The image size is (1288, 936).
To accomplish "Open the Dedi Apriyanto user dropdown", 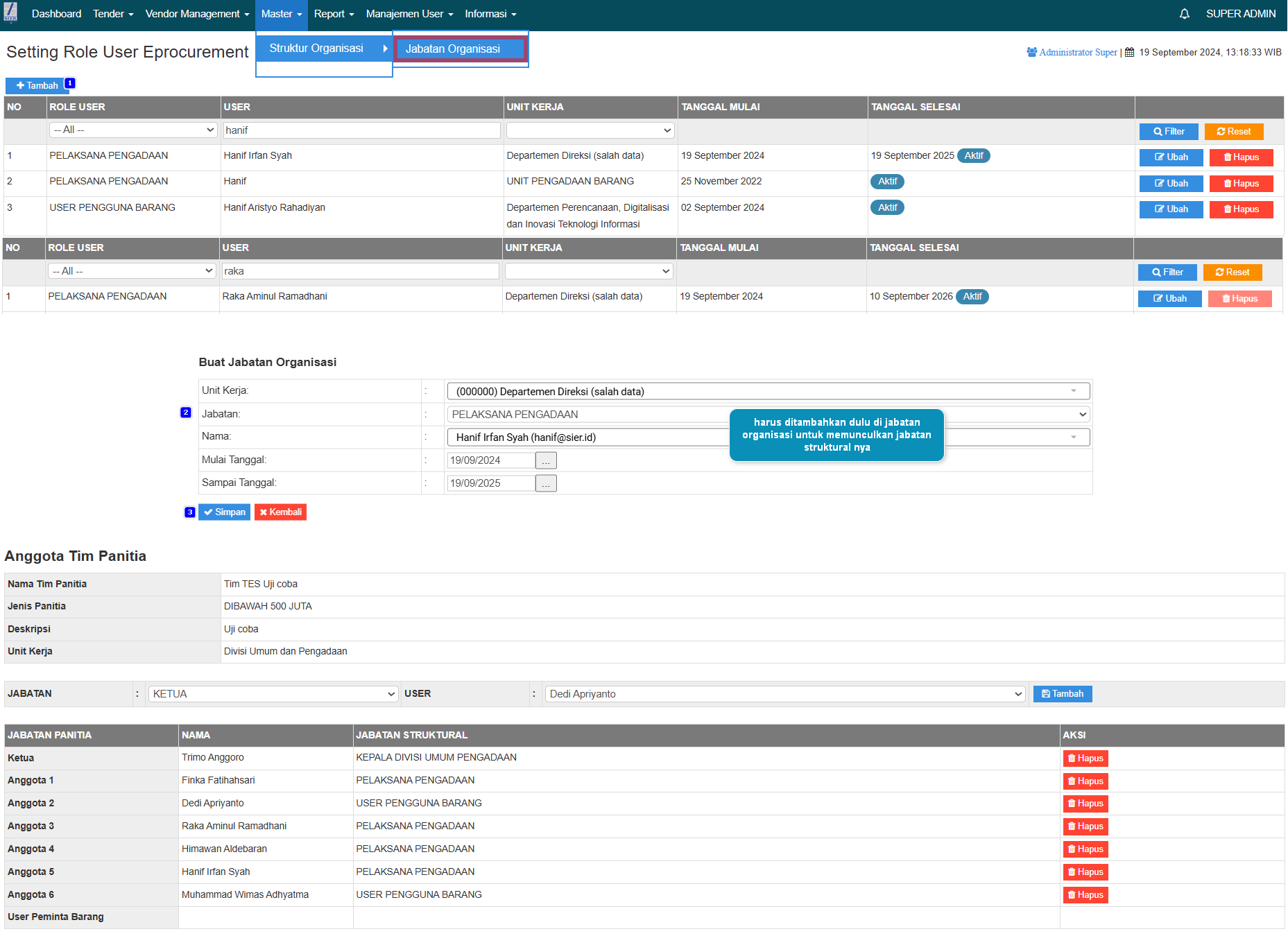I will click(784, 694).
